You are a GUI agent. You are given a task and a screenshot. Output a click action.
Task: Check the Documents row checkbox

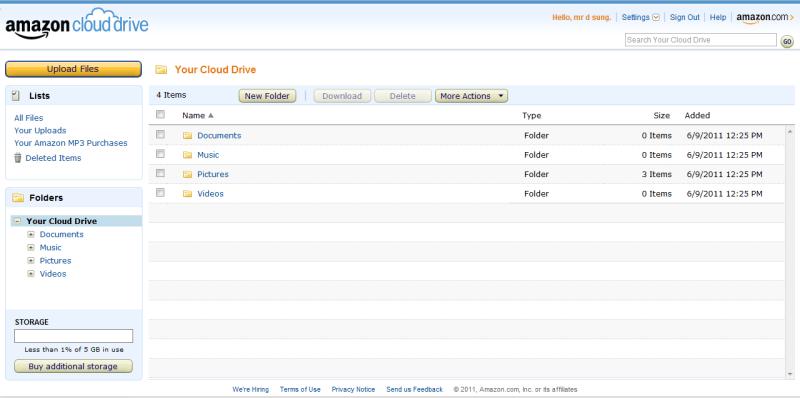(160, 135)
